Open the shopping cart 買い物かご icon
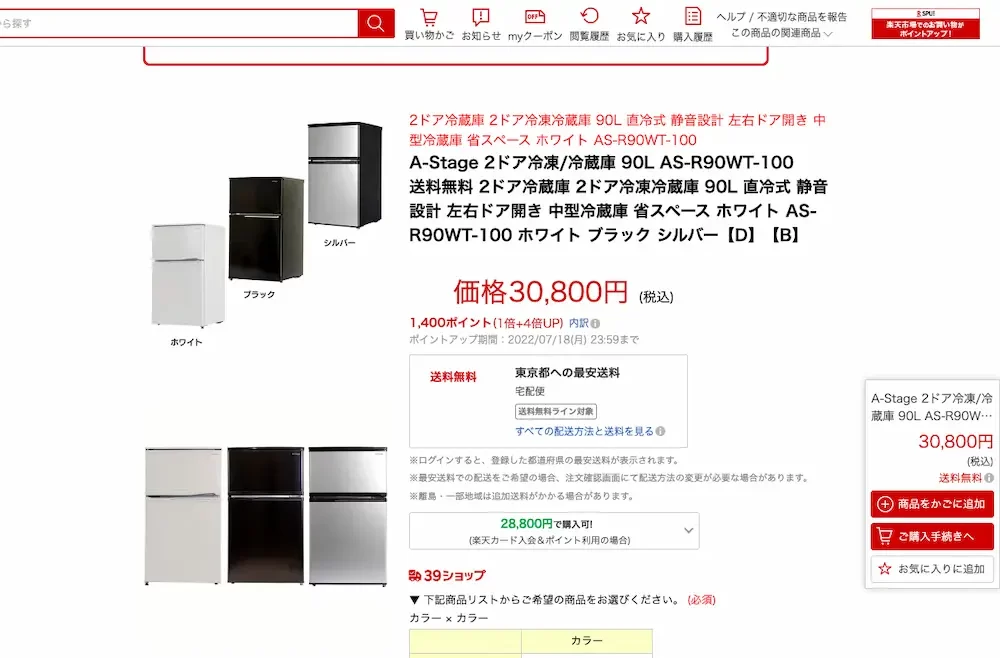Image resolution: width=1000 pixels, height=658 pixels. (x=429, y=24)
